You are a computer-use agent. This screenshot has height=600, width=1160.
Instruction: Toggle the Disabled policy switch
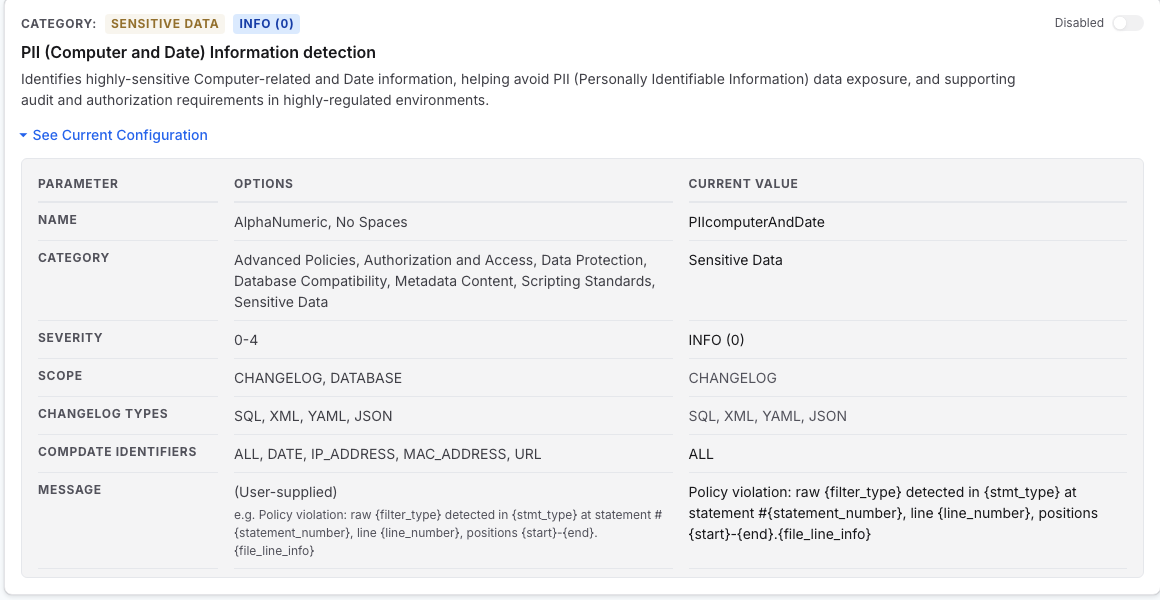[1127, 23]
